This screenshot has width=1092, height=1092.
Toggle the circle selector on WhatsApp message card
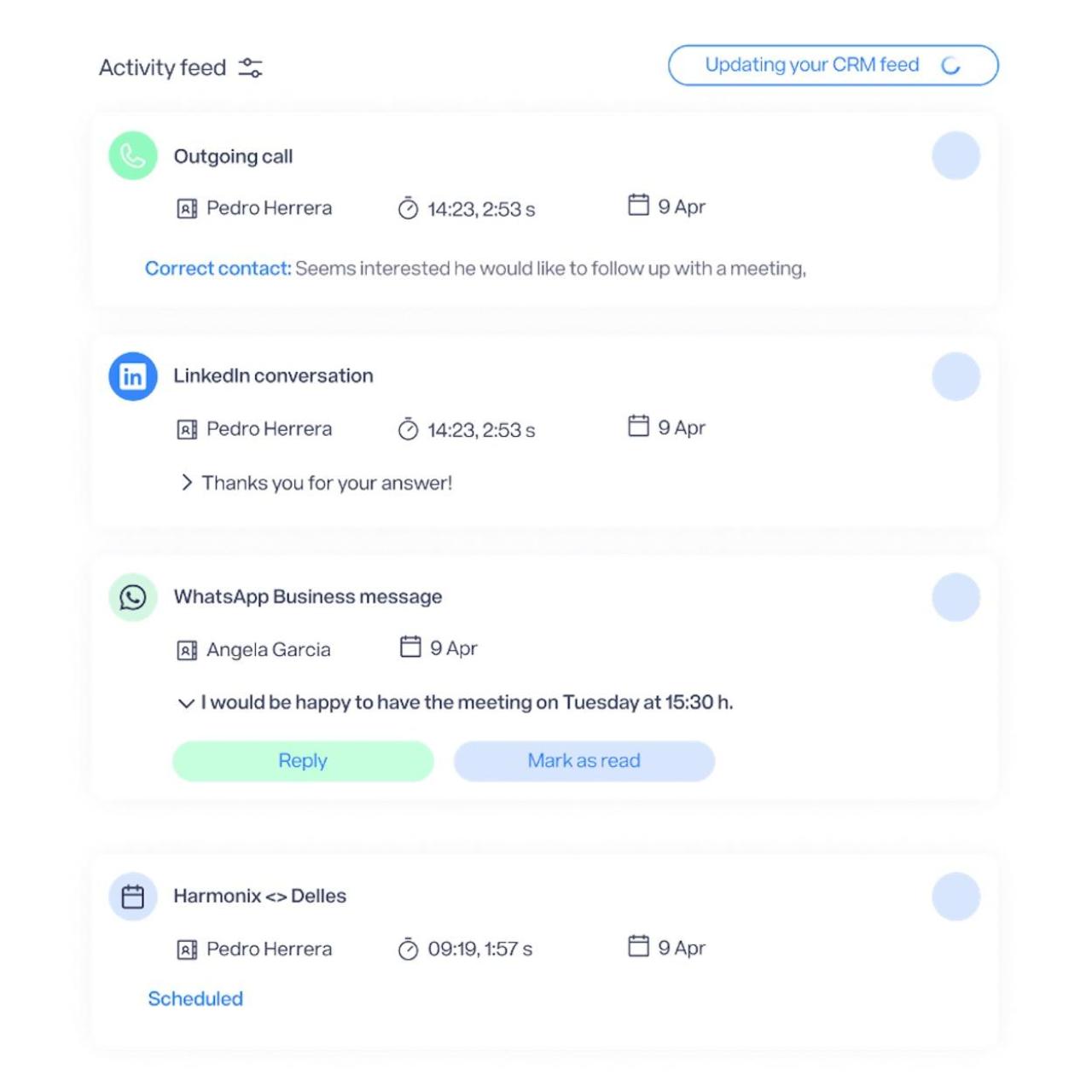955,597
